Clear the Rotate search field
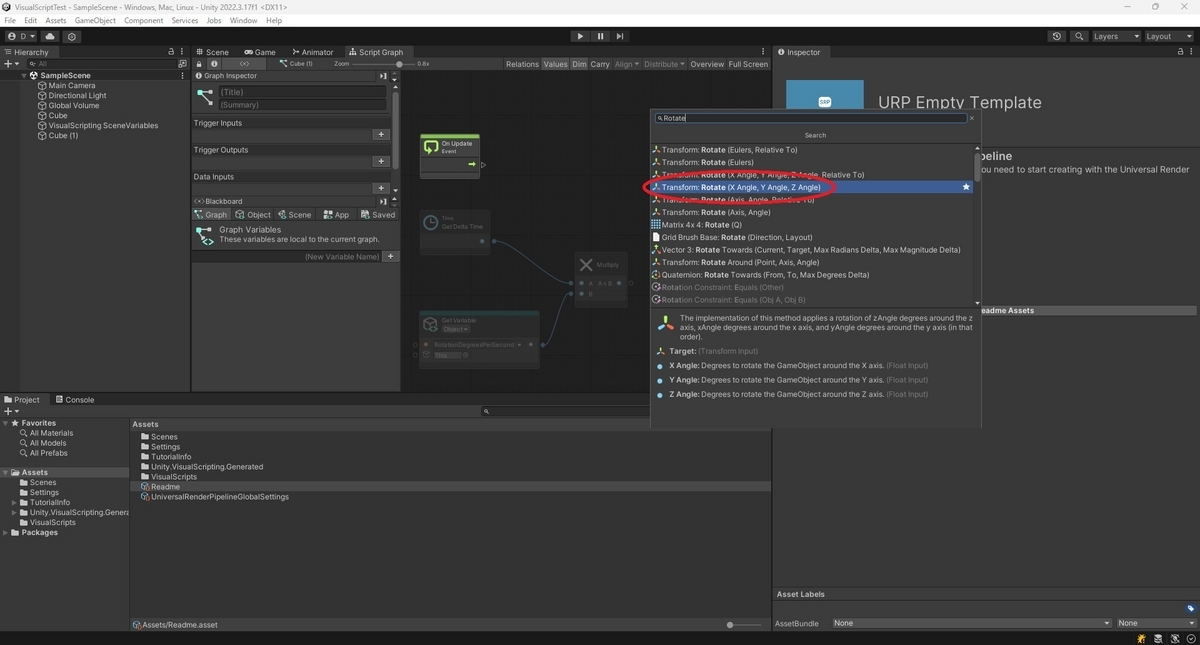 tap(972, 118)
